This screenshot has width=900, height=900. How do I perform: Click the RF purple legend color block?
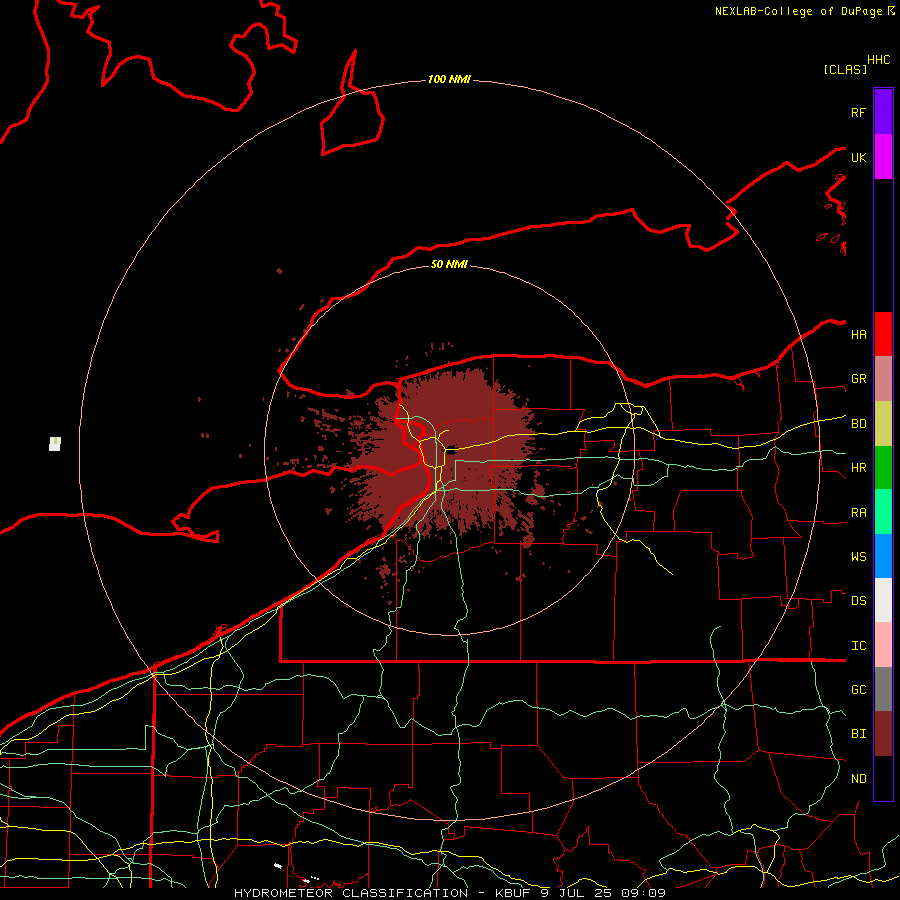pyautogui.click(x=883, y=112)
